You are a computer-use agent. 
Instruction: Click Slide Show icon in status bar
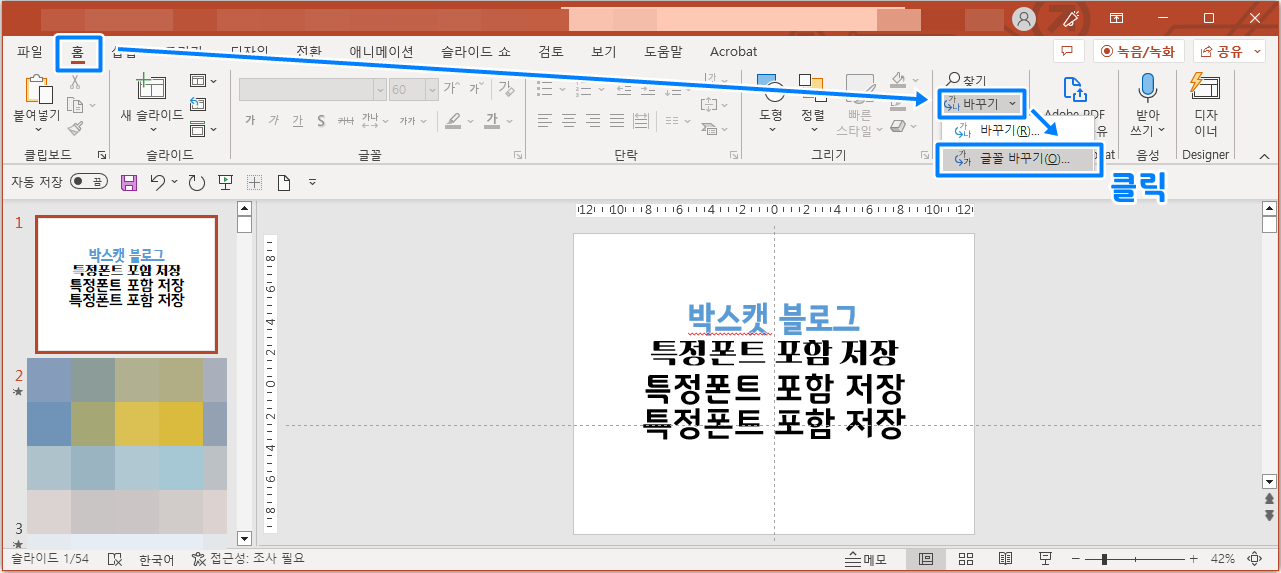[1046, 559]
